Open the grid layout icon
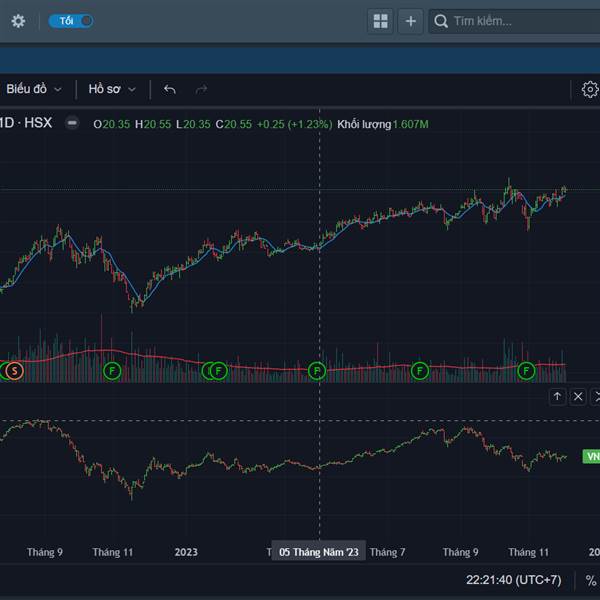The image size is (600, 600). click(380, 21)
